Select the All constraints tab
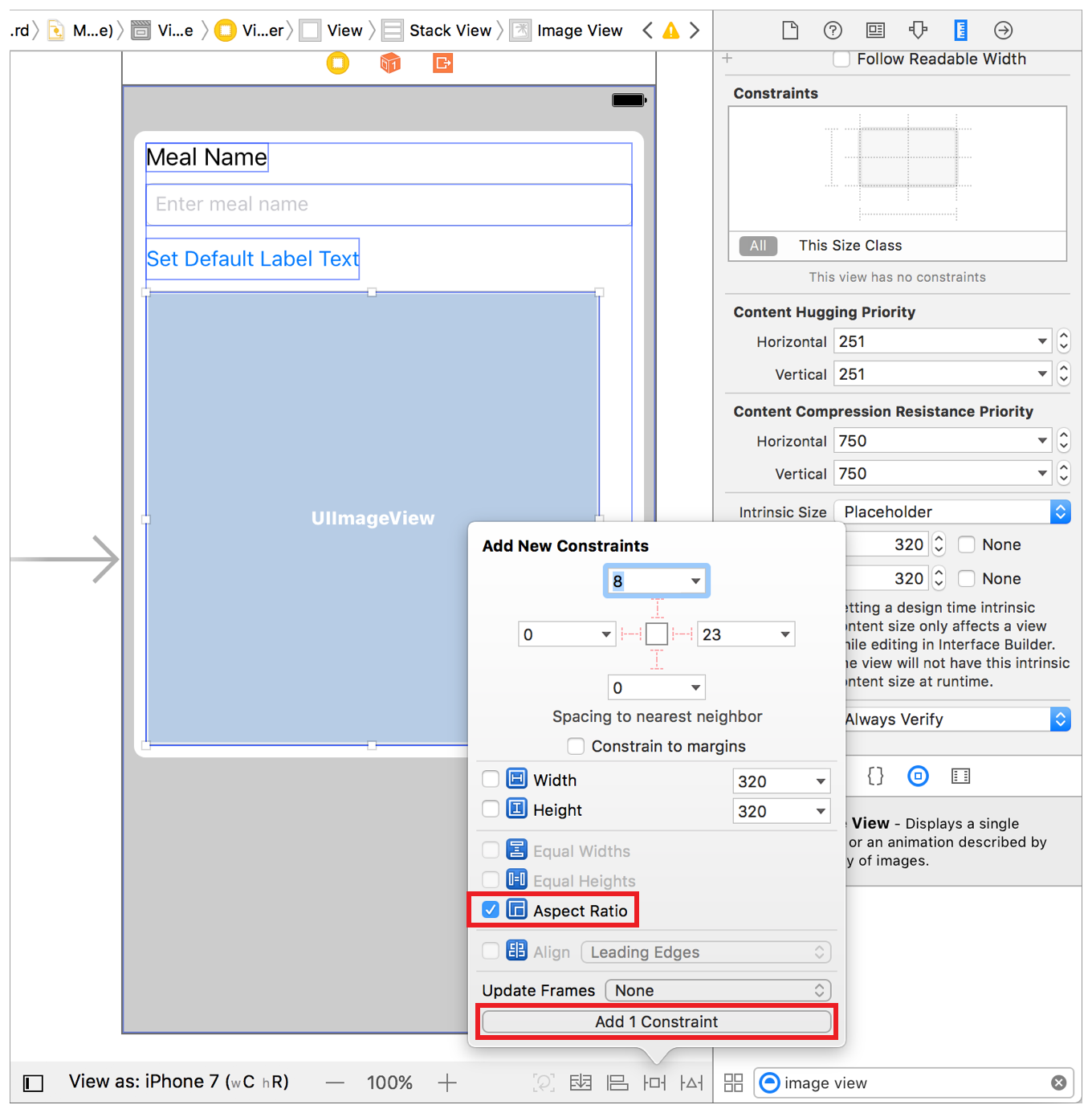The width and height of the screenshot is (1092, 1113). point(758,246)
